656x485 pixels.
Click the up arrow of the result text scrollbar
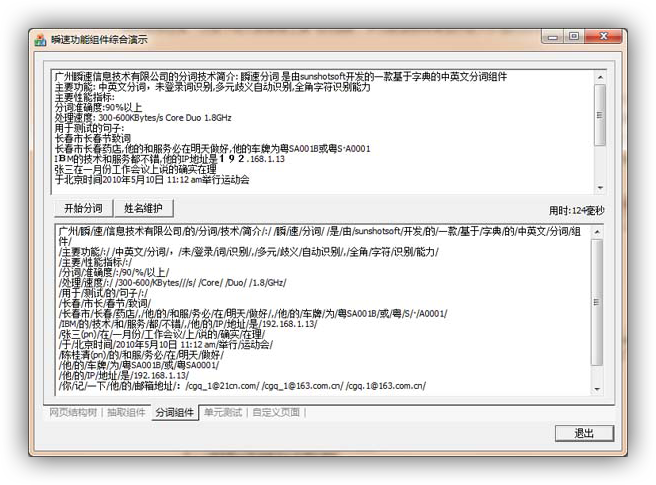[x=597, y=231]
